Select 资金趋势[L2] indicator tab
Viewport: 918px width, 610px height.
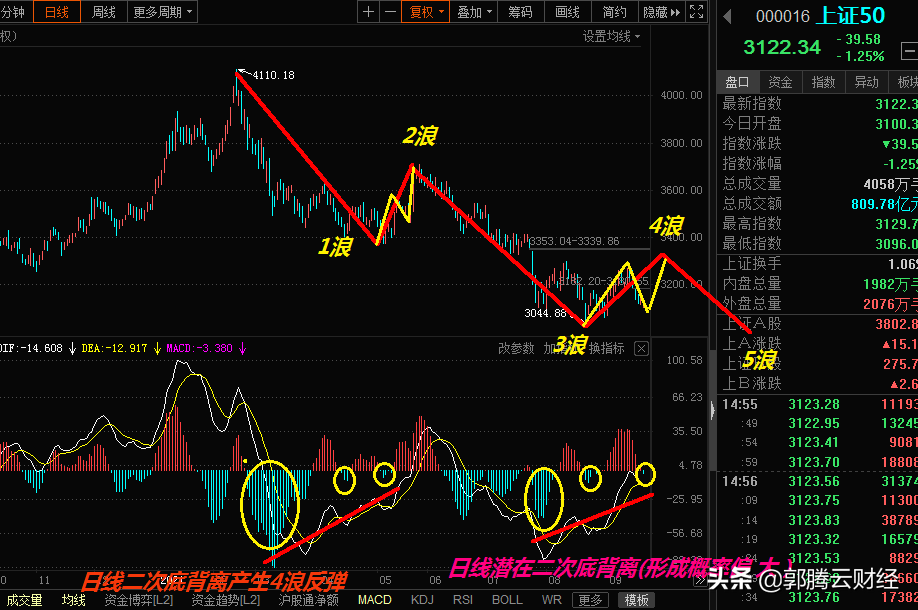(225, 600)
